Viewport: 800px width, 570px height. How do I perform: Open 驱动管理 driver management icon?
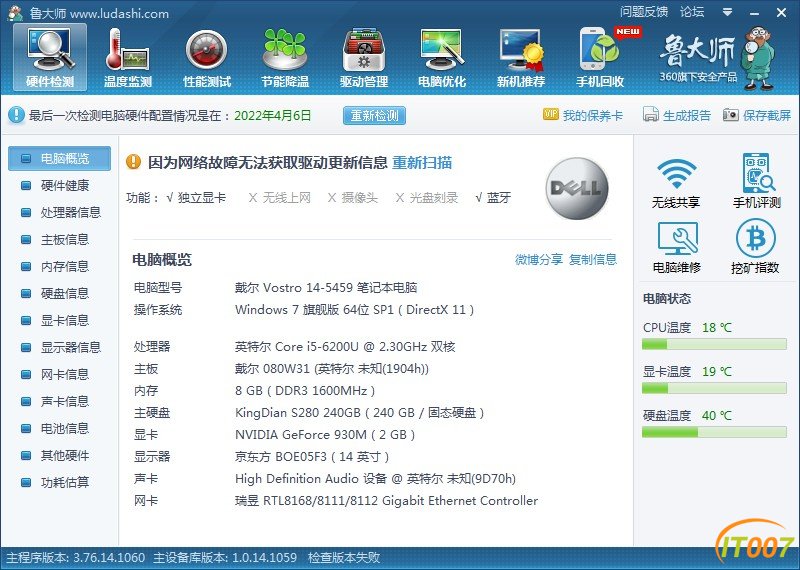point(364,58)
